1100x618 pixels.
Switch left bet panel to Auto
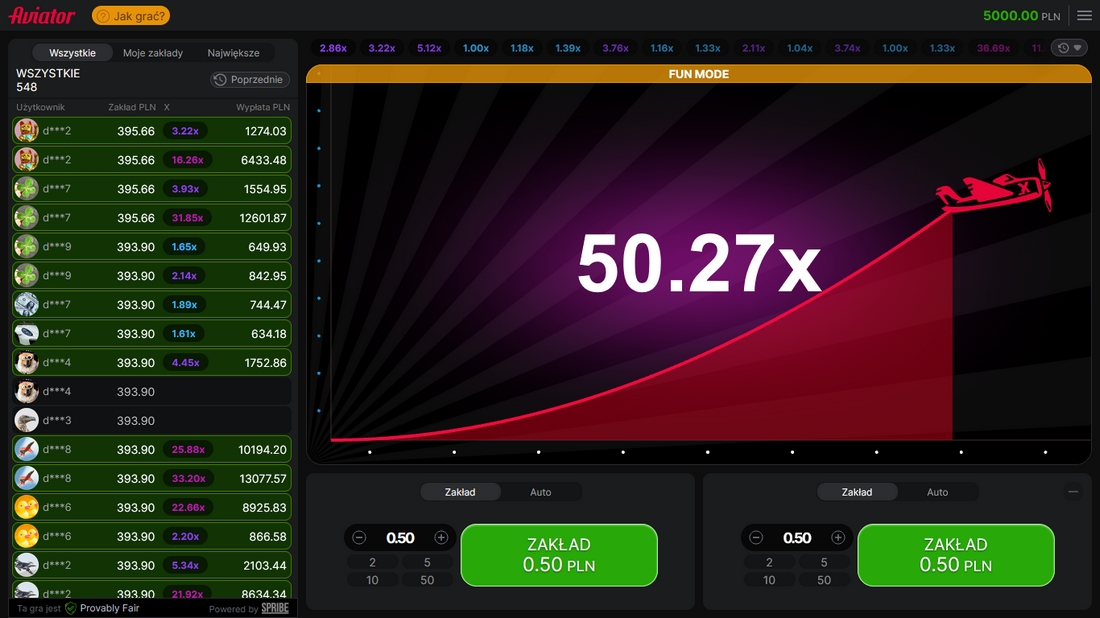tap(540, 492)
